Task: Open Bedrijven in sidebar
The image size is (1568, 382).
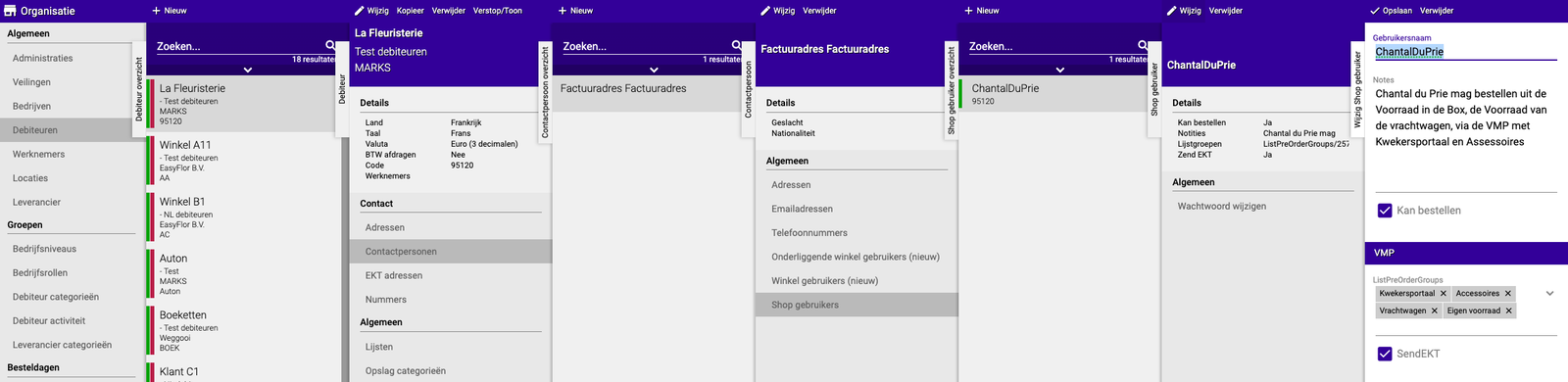Action: pyautogui.click(x=73, y=106)
